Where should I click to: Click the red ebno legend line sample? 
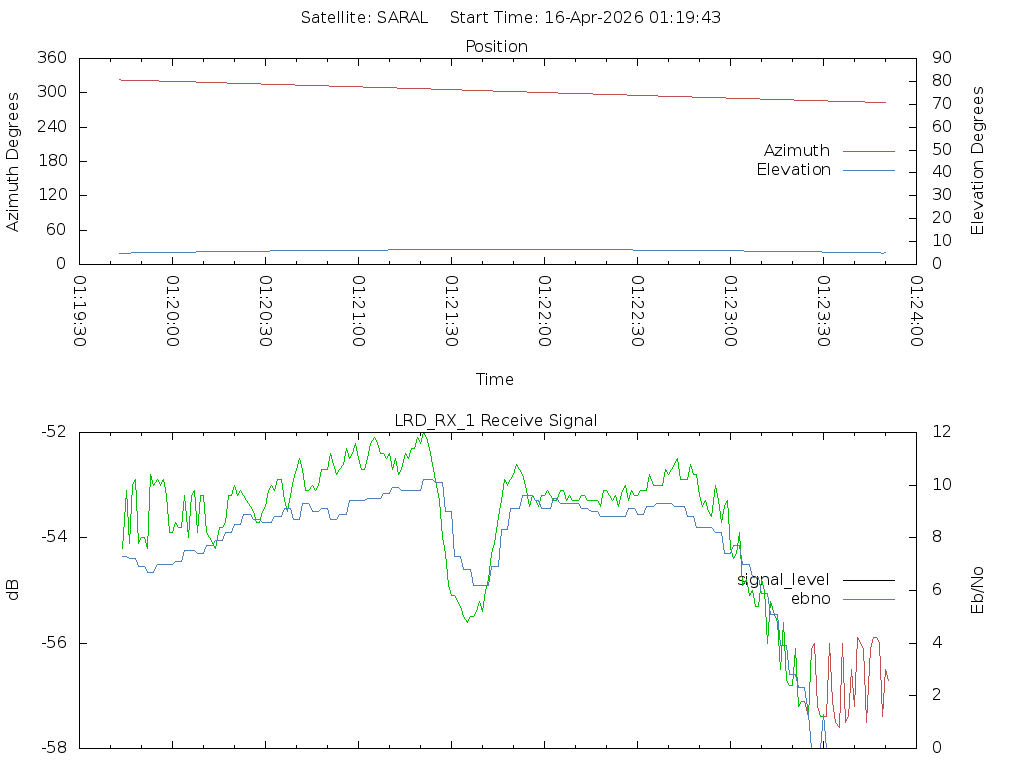point(868,599)
